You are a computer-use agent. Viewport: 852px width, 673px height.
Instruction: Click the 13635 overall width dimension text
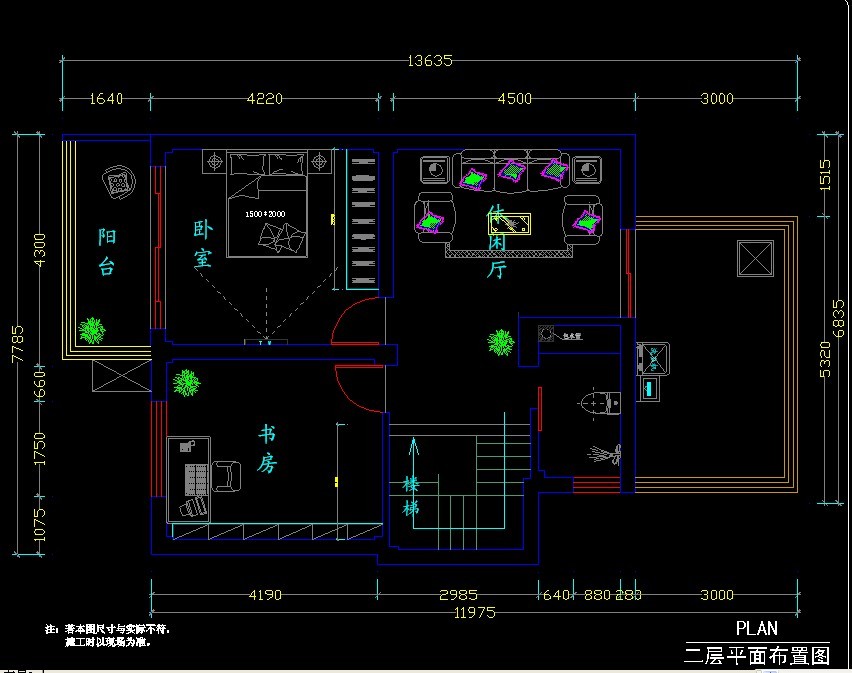coord(430,60)
